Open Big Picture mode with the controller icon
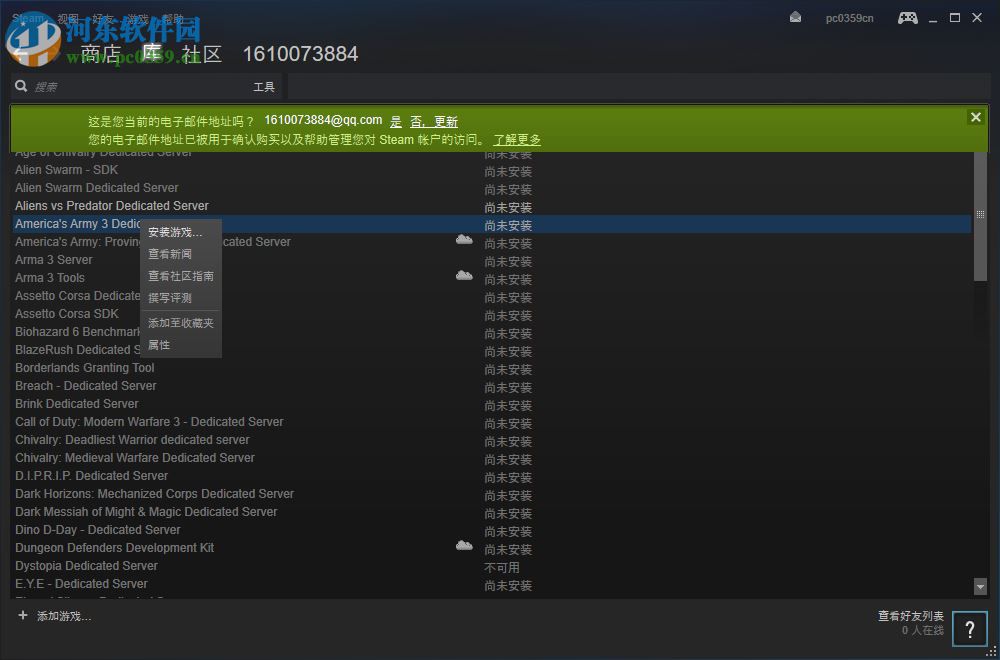This screenshot has height=660, width=1000. tap(908, 17)
